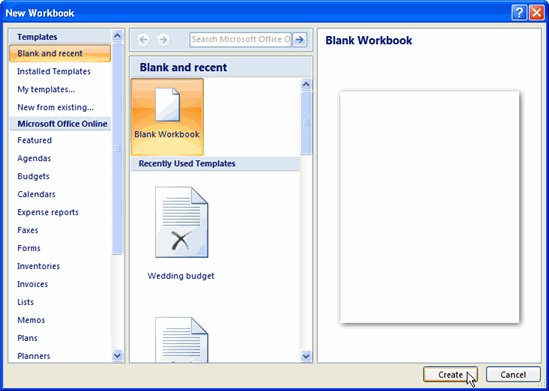Click the templates list scroll down arrow
Viewport: 549px width, 391px height.
click(117, 356)
